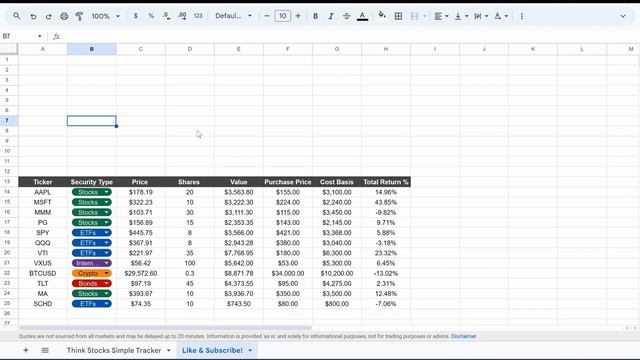Open text rotation dropdown

[501, 16]
